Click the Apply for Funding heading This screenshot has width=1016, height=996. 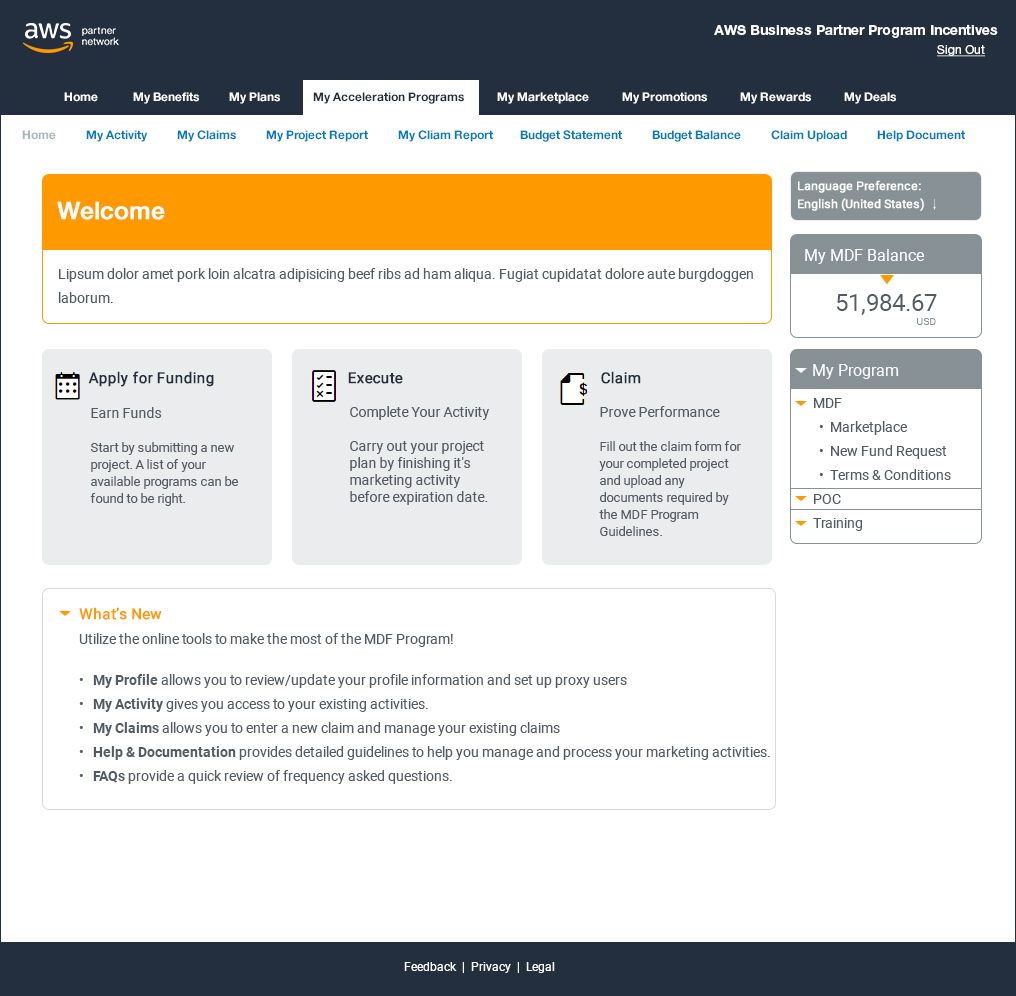[x=151, y=378]
